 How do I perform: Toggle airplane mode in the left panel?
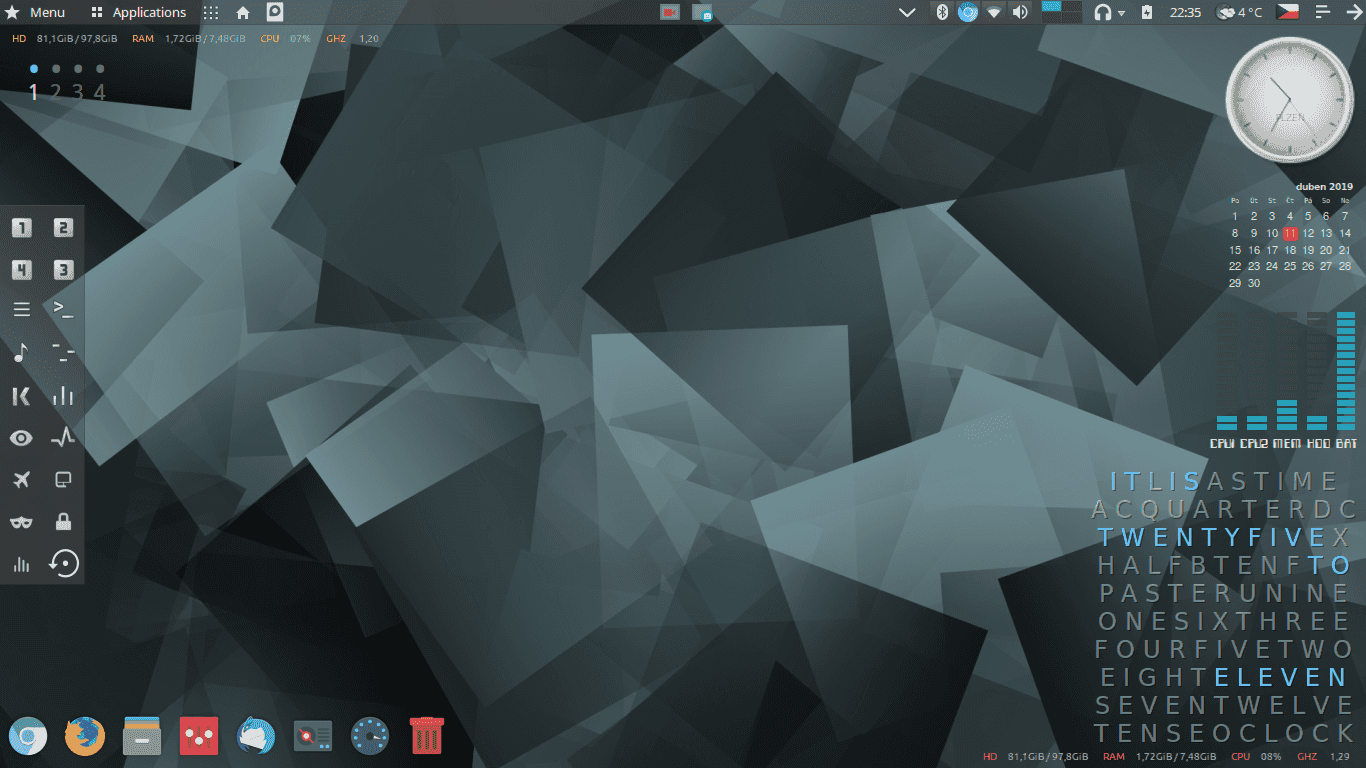click(21, 480)
